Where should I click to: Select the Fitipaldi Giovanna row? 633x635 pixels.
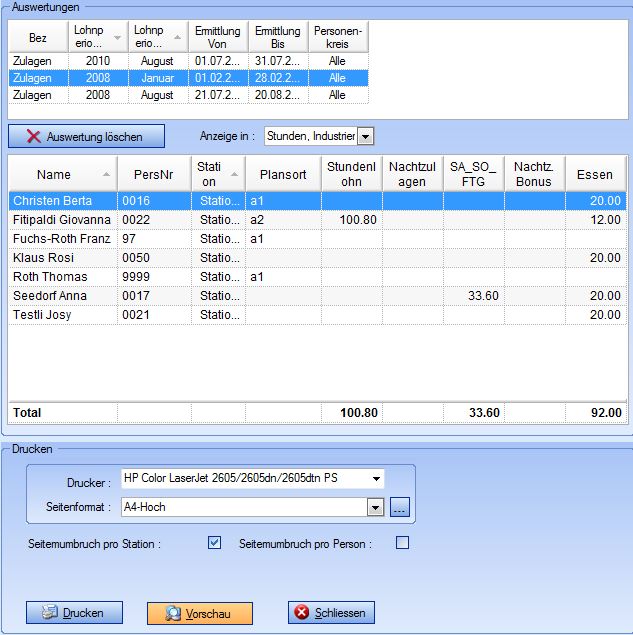point(62,219)
